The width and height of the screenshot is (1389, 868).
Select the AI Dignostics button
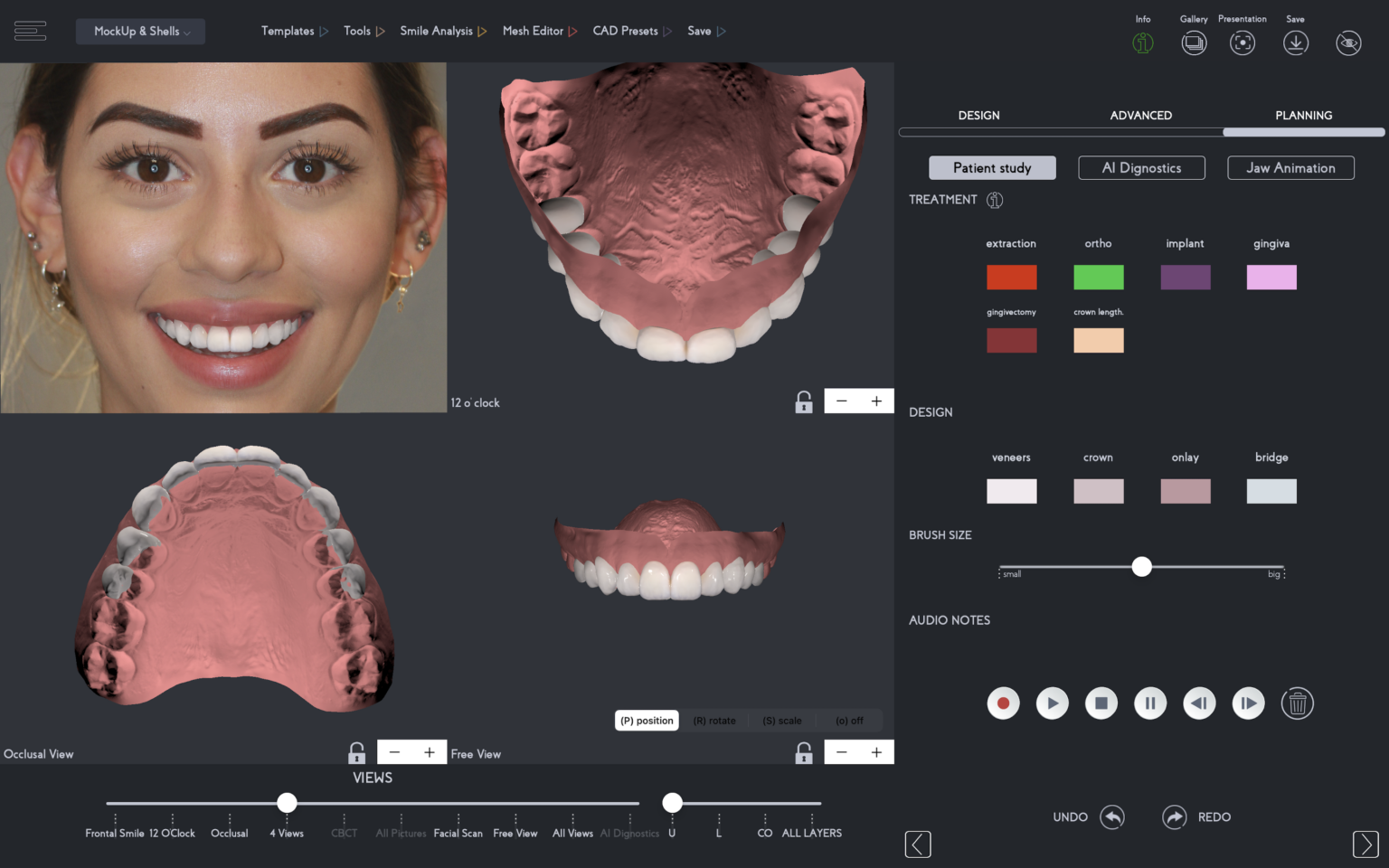coord(1141,167)
